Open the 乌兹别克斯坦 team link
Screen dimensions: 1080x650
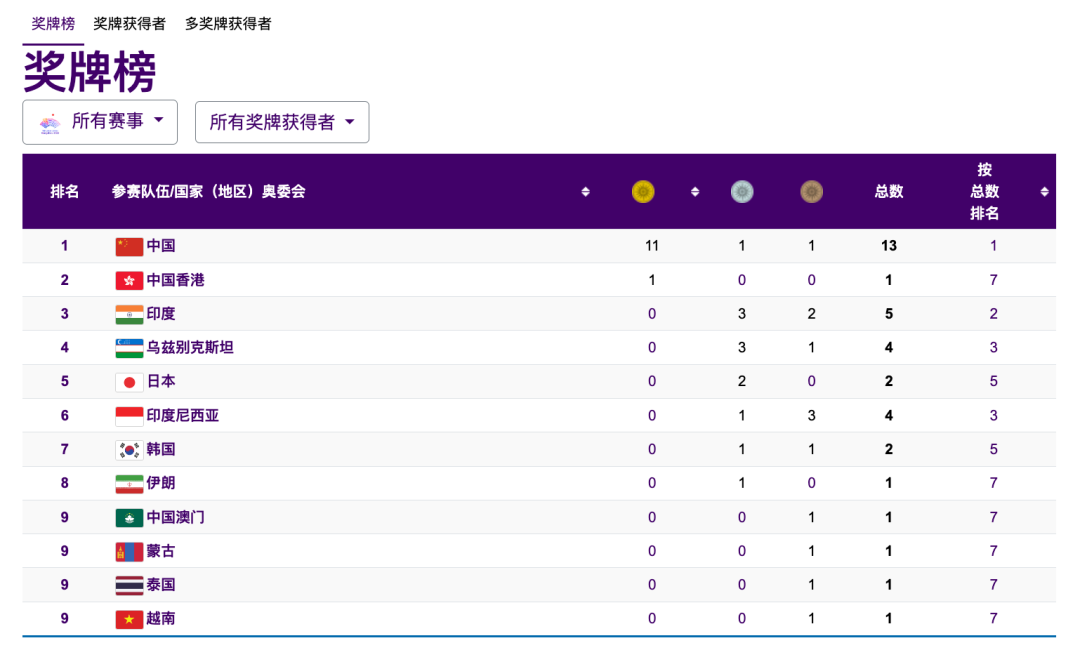(190, 348)
